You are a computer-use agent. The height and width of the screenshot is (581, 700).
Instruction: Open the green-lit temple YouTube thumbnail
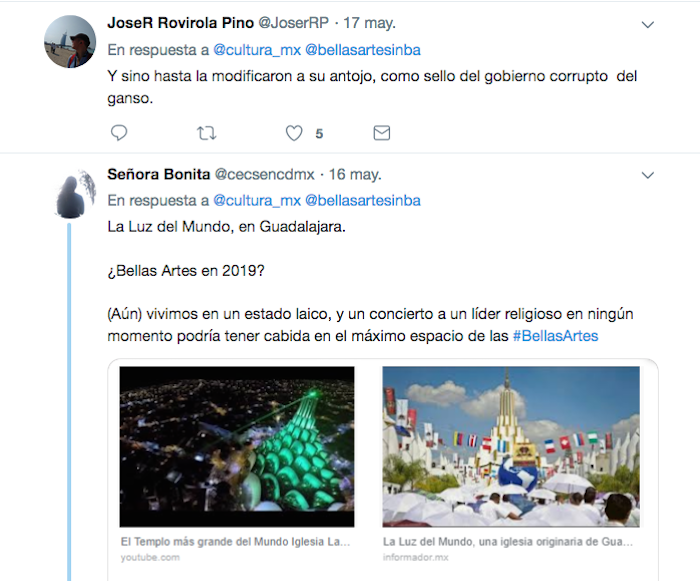237,447
